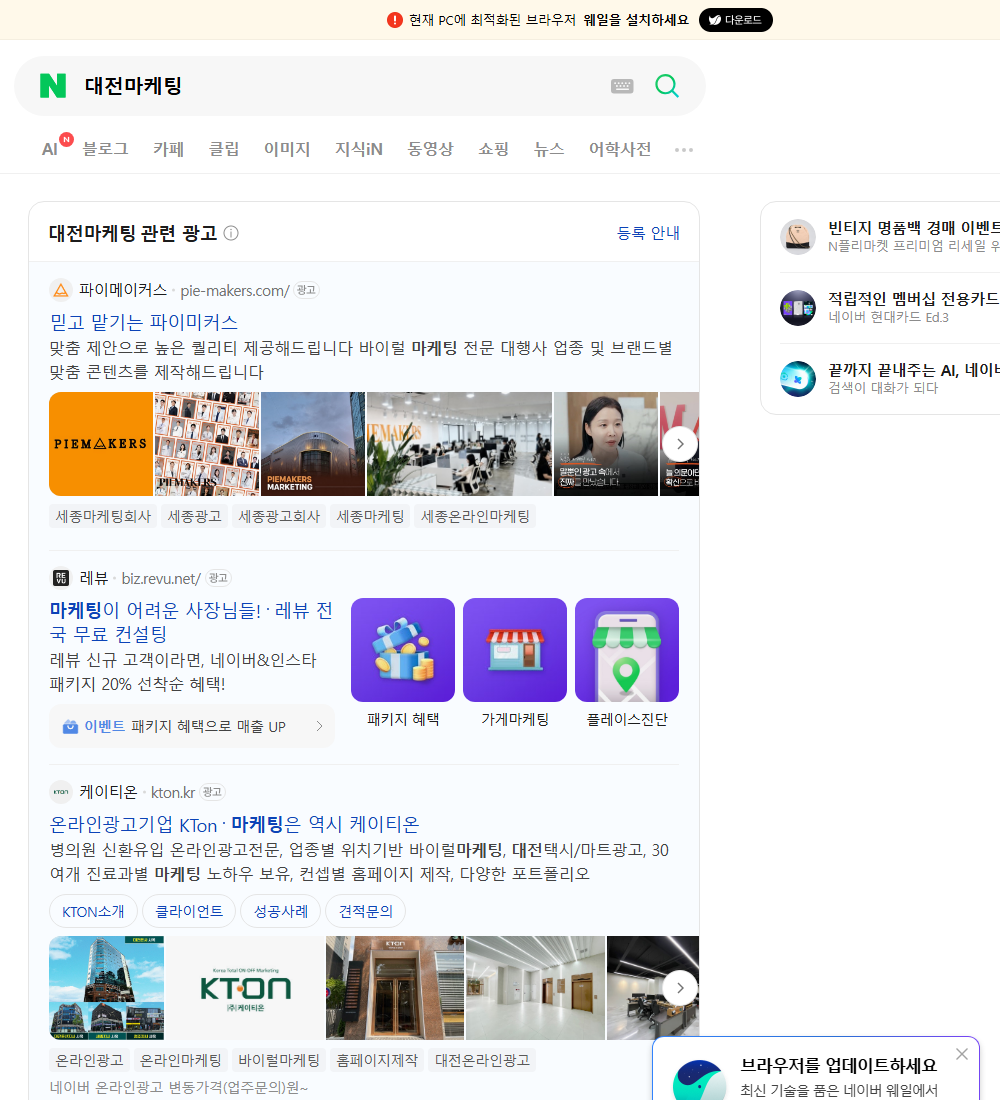The height and width of the screenshot is (1100, 1000).
Task: Click the 파이메이커스 orange triangle favicon
Action: pyautogui.click(x=61, y=290)
